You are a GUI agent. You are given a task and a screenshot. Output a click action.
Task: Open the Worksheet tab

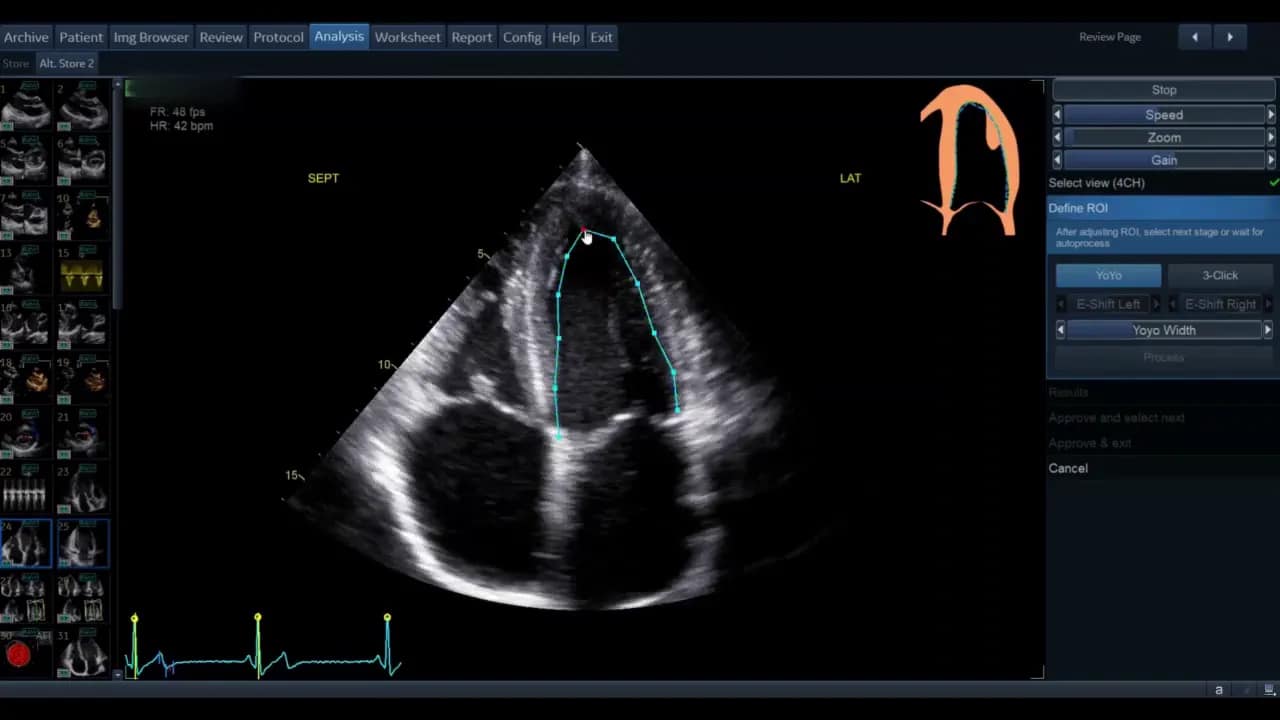pyautogui.click(x=407, y=37)
